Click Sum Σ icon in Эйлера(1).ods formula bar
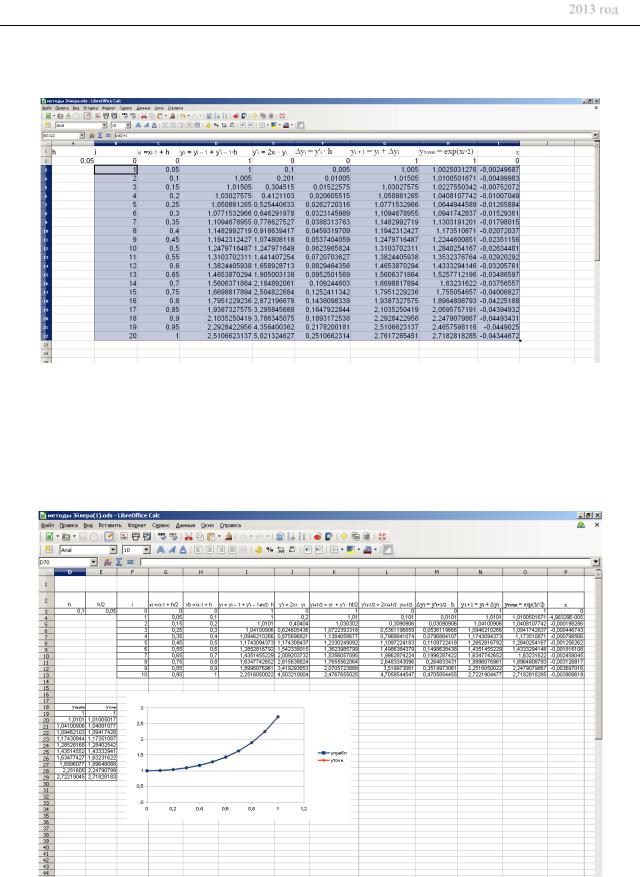This screenshot has width=640, height=877. [x=119, y=562]
